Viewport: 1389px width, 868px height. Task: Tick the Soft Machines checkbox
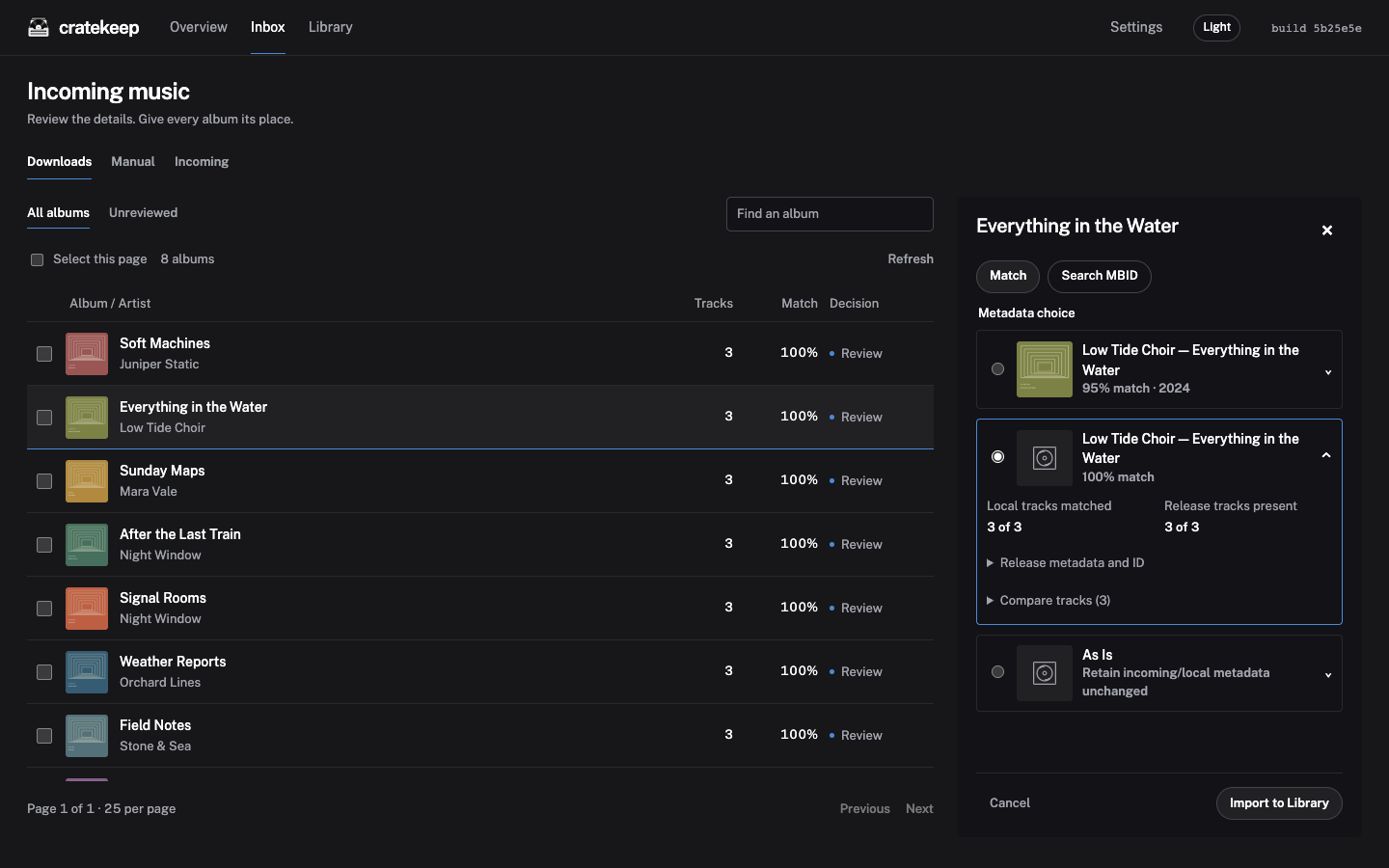tap(44, 354)
